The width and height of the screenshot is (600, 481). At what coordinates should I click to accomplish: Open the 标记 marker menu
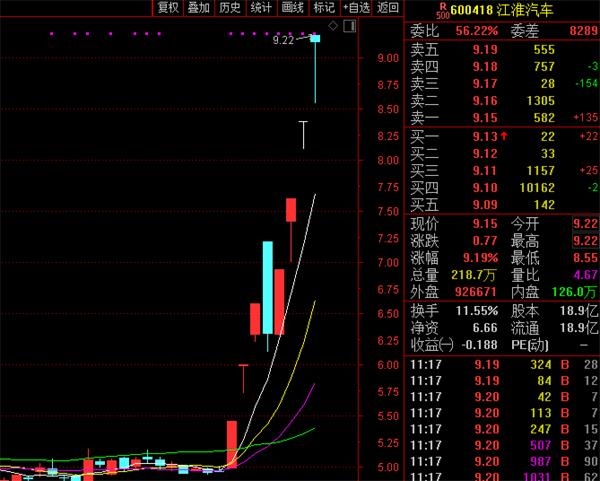(324, 8)
